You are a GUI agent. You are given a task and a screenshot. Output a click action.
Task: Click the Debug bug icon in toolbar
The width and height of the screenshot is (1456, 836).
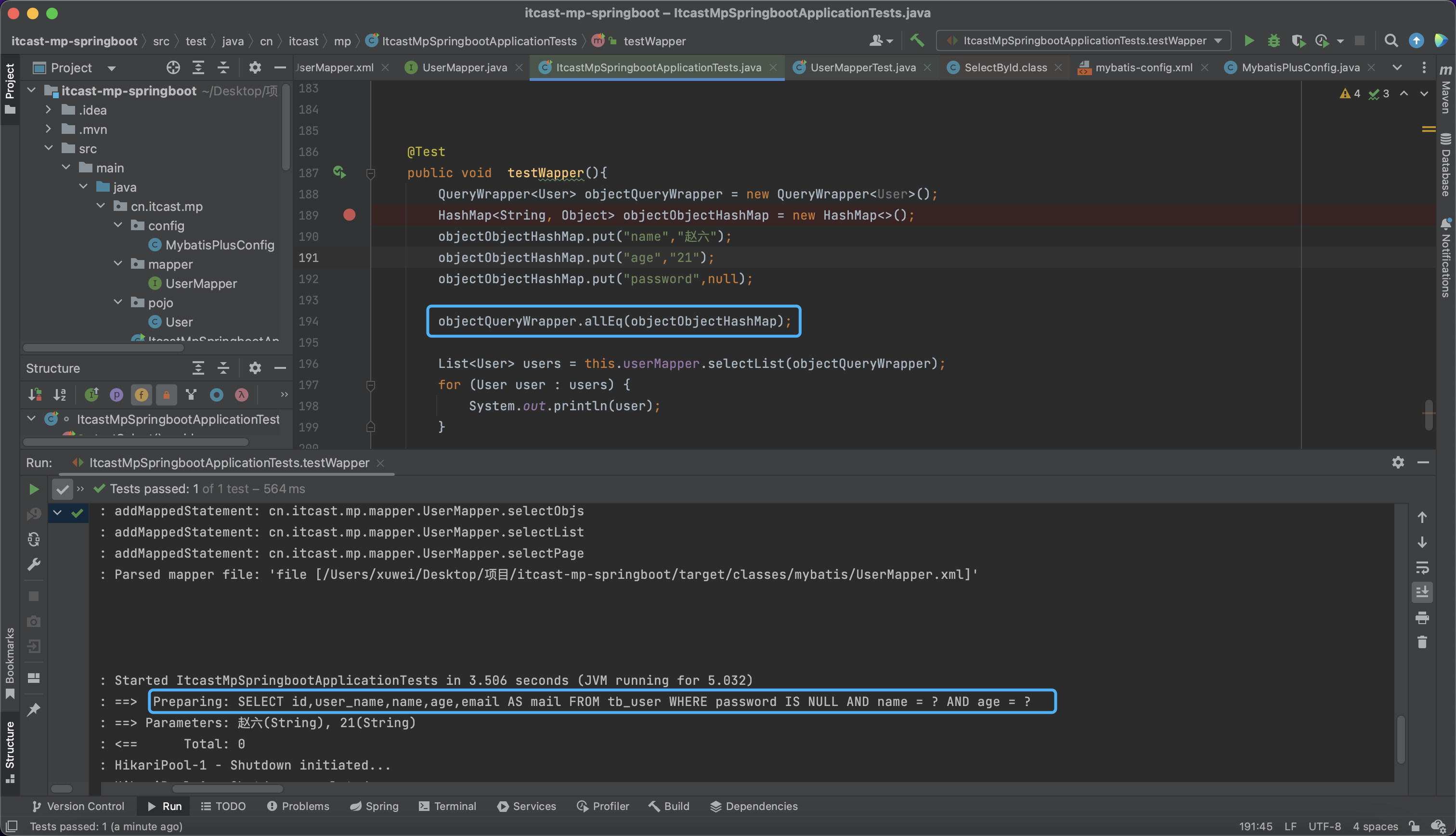pyautogui.click(x=1274, y=41)
